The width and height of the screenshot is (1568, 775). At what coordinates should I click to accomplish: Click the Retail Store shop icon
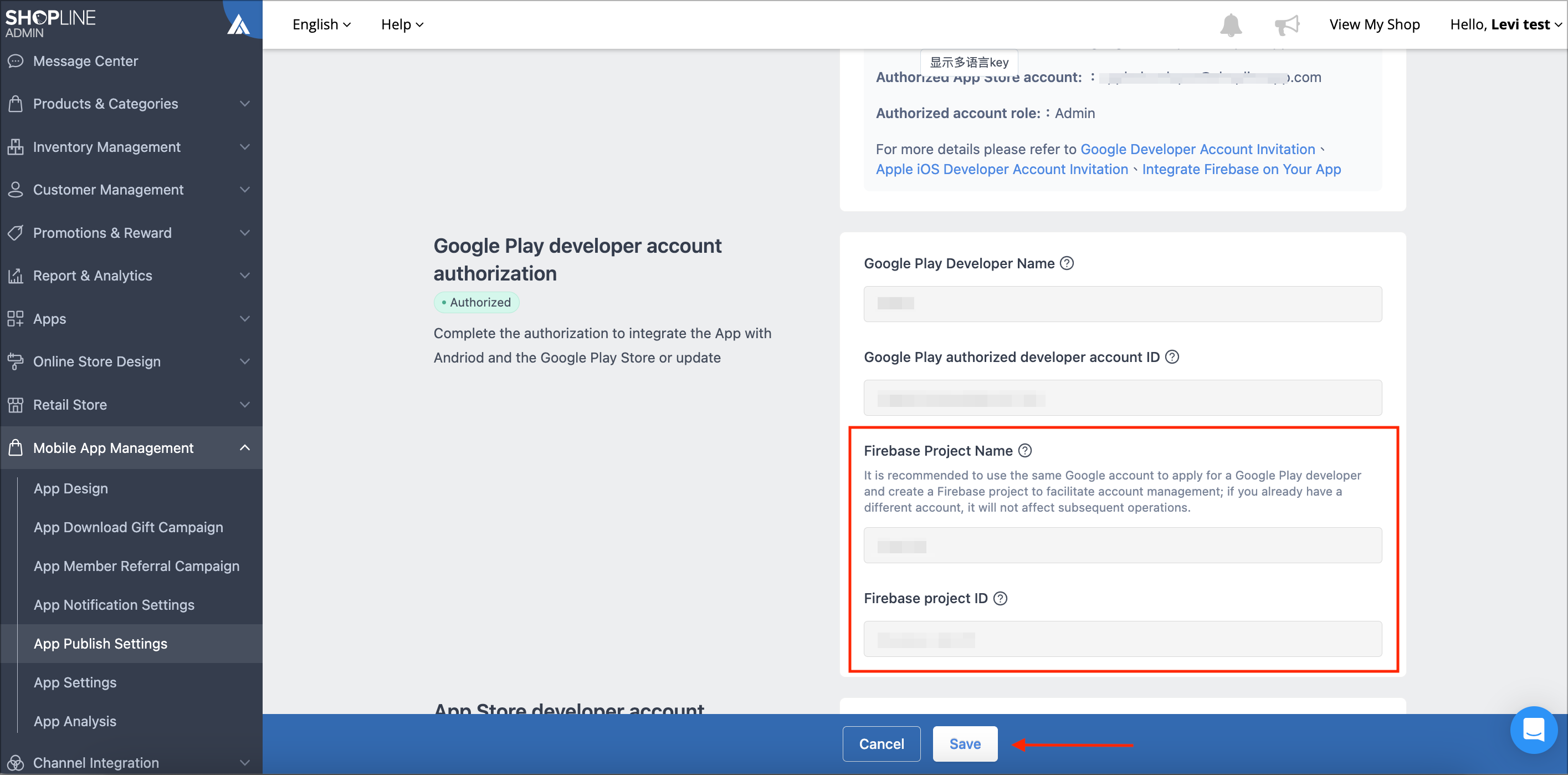16,405
